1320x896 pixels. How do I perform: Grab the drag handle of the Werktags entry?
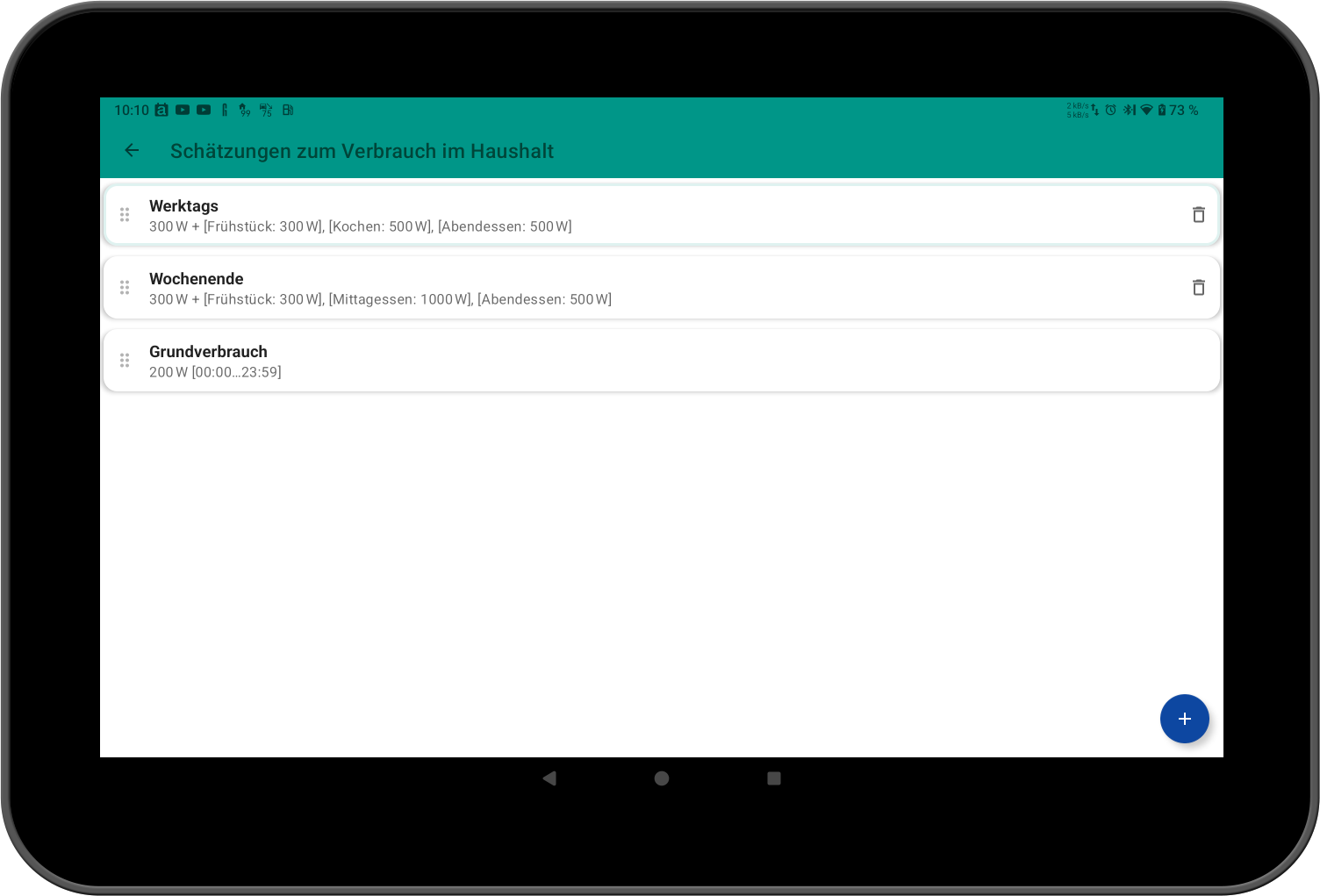pos(125,214)
